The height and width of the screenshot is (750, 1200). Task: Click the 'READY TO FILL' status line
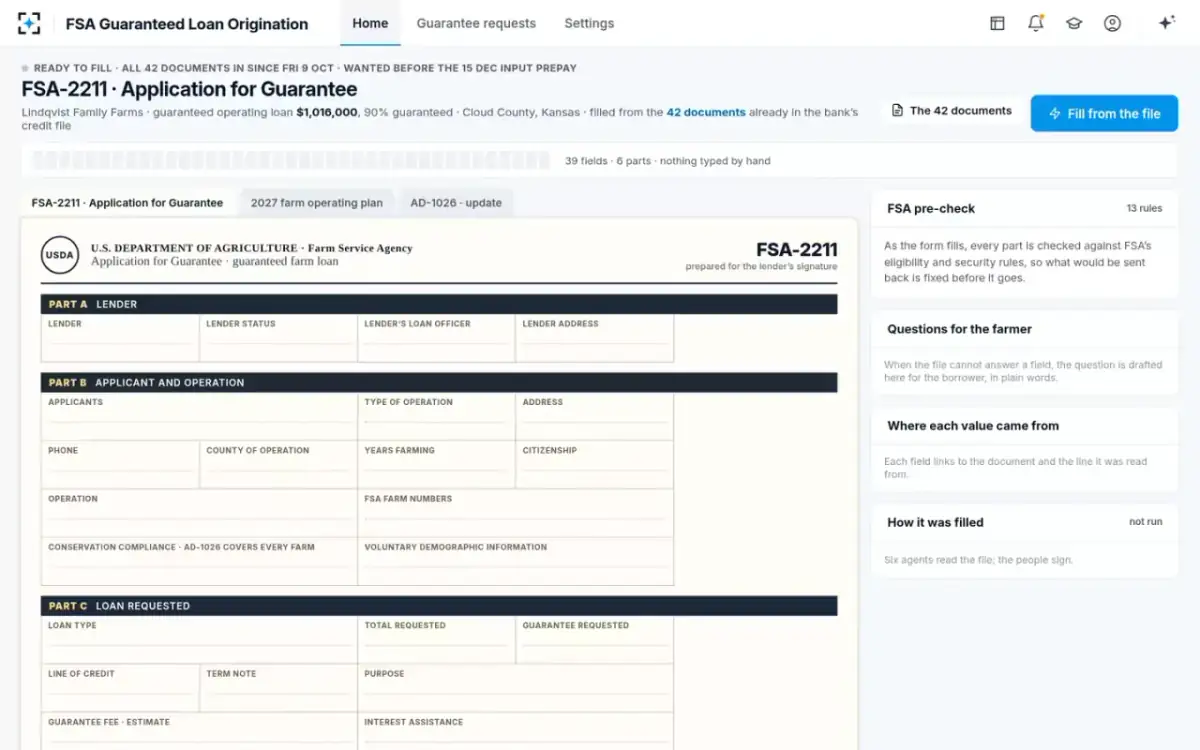click(x=299, y=68)
